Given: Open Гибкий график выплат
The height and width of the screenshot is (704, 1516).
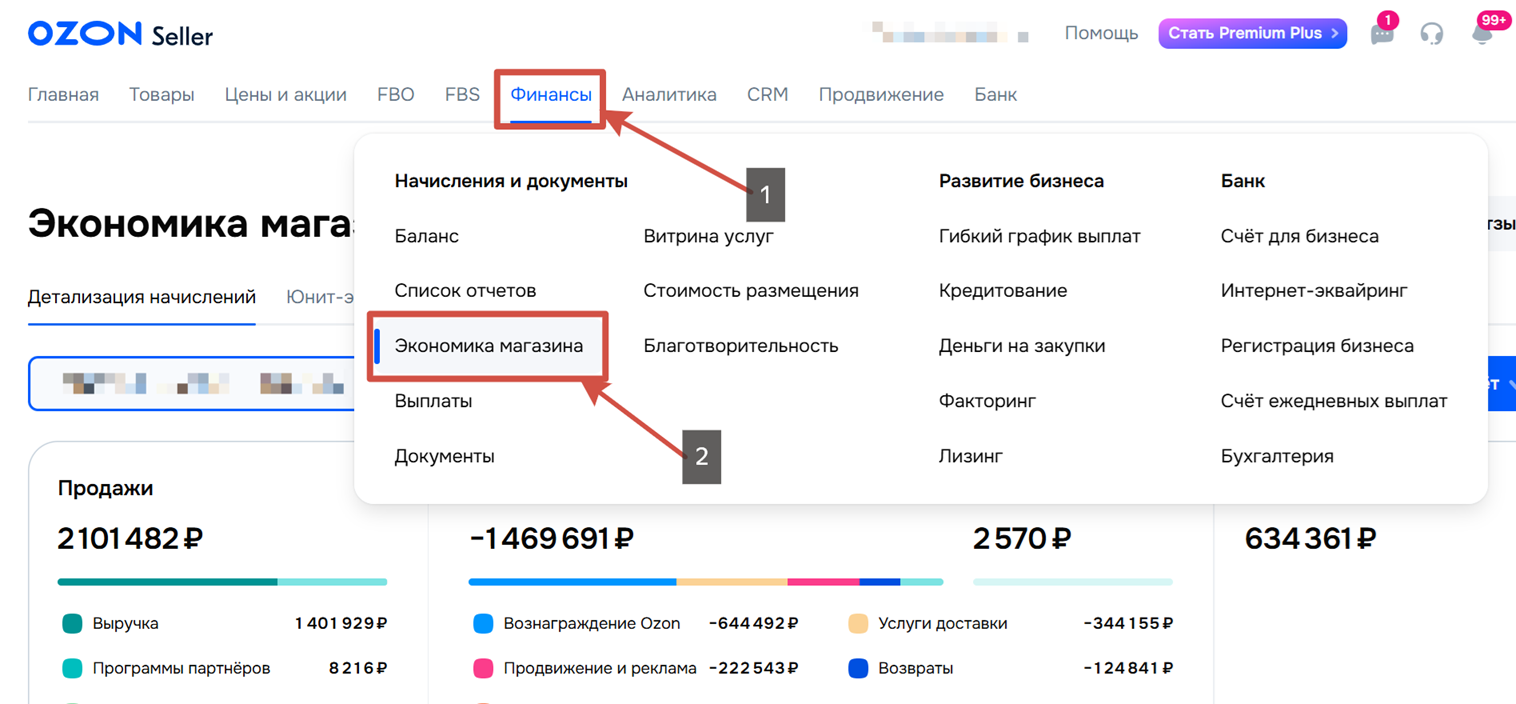Looking at the screenshot, I should tap(1039, 236).
